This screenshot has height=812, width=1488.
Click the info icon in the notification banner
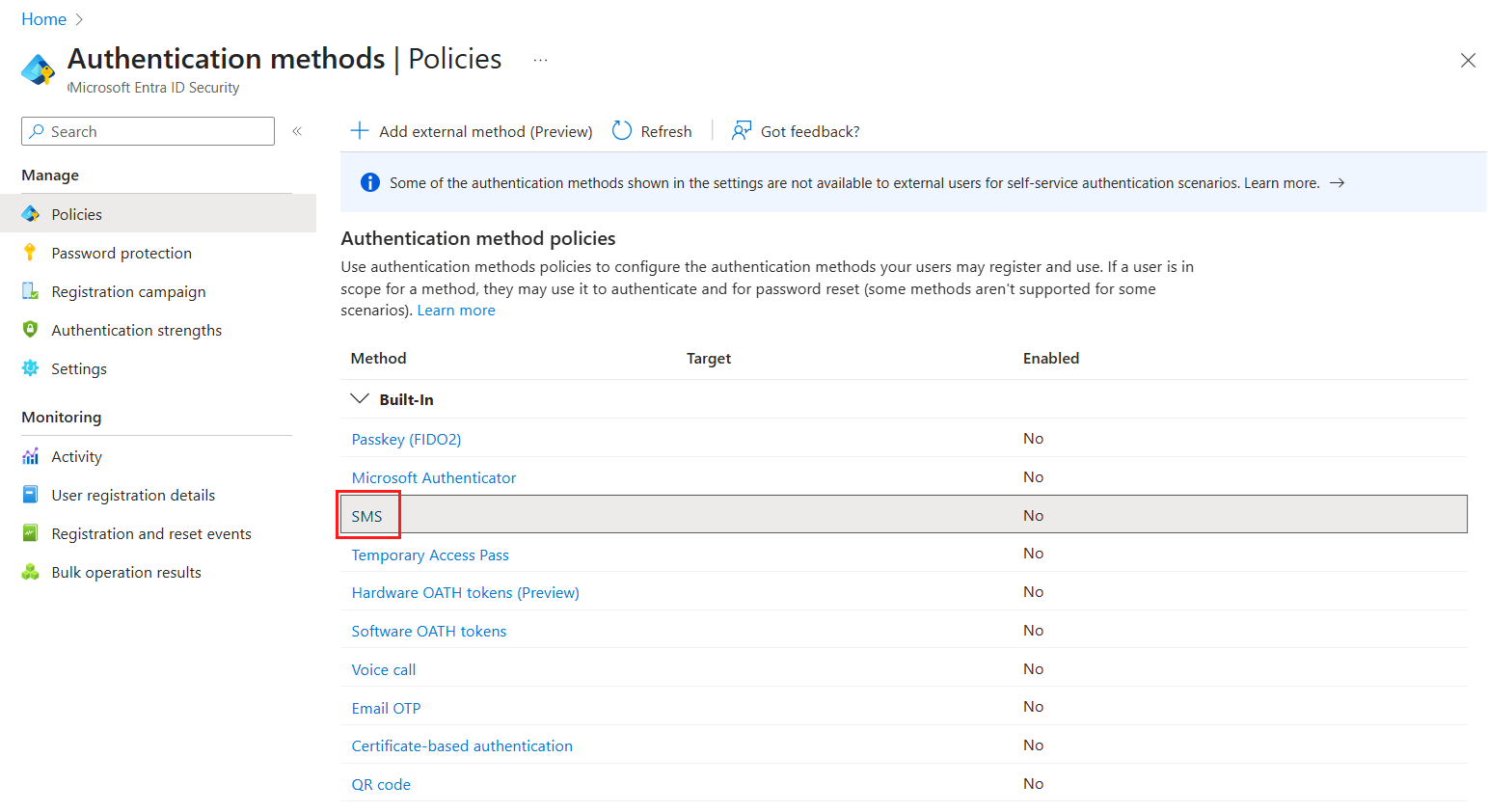click(369, 181)
